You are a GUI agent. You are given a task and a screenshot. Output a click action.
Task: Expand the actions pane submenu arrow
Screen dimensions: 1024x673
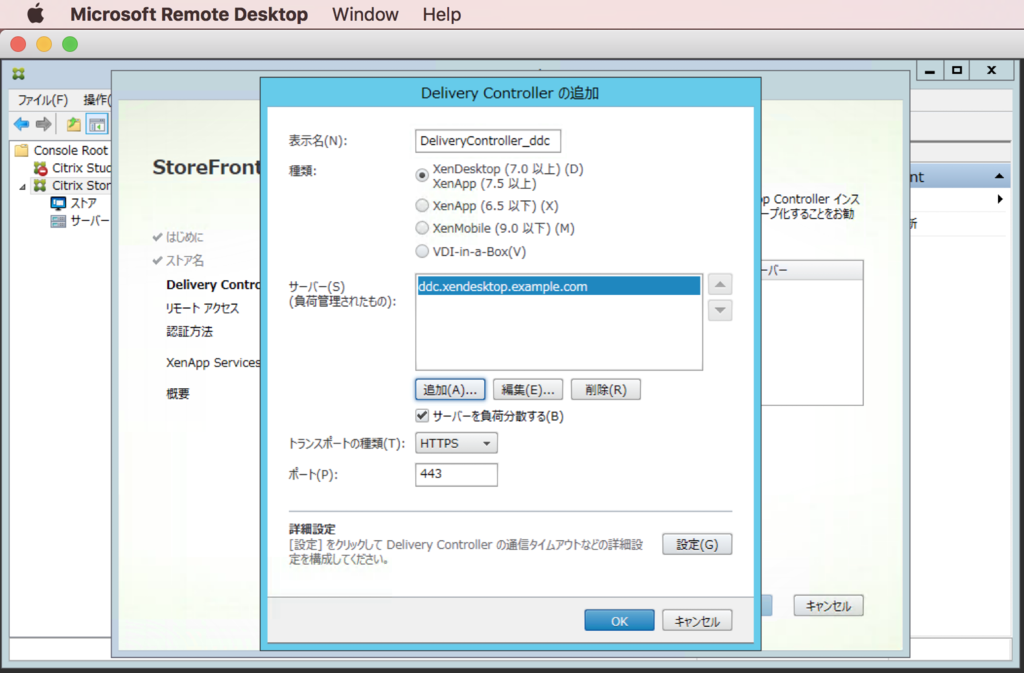[1000, 199]
